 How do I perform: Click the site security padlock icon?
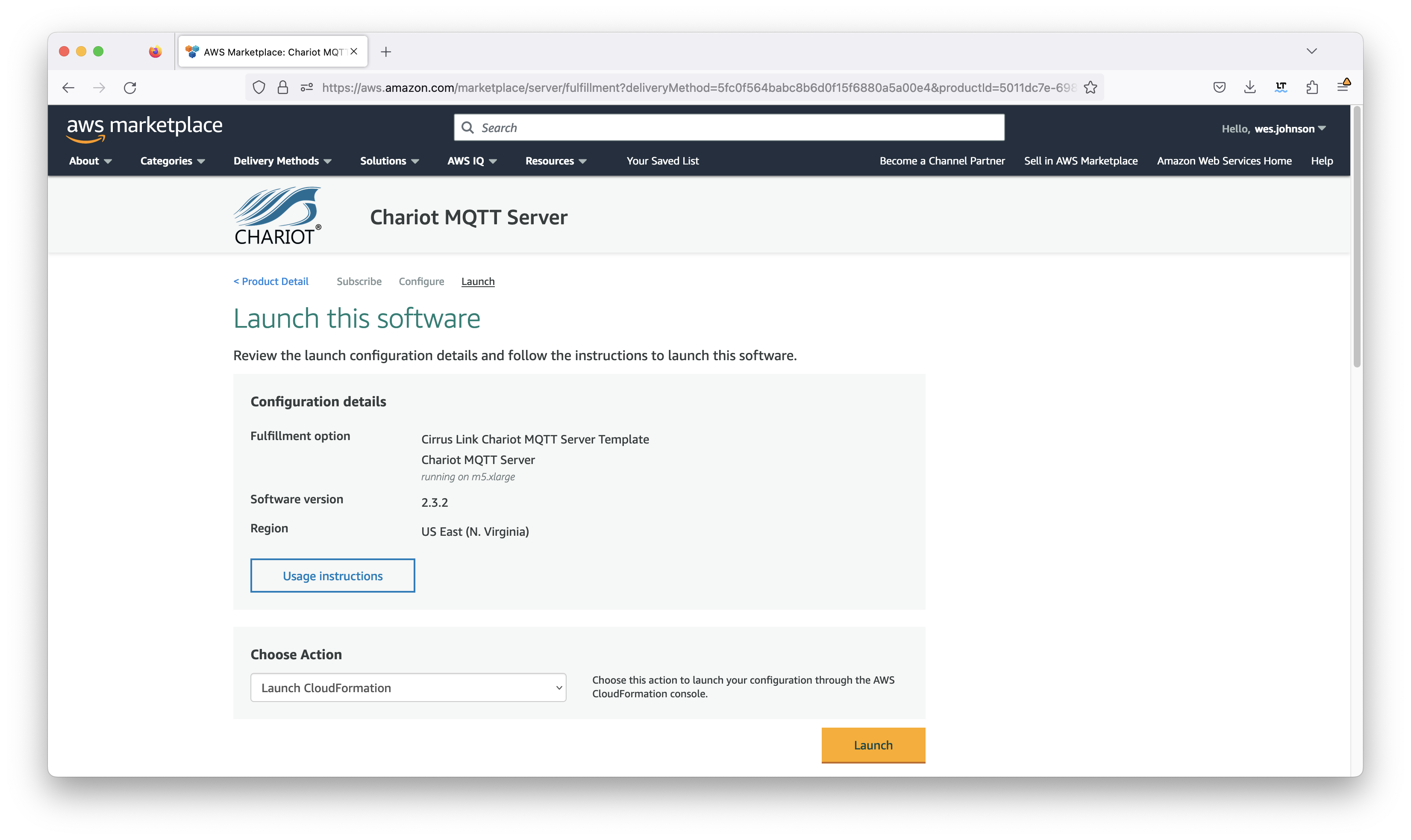point(283,88)
